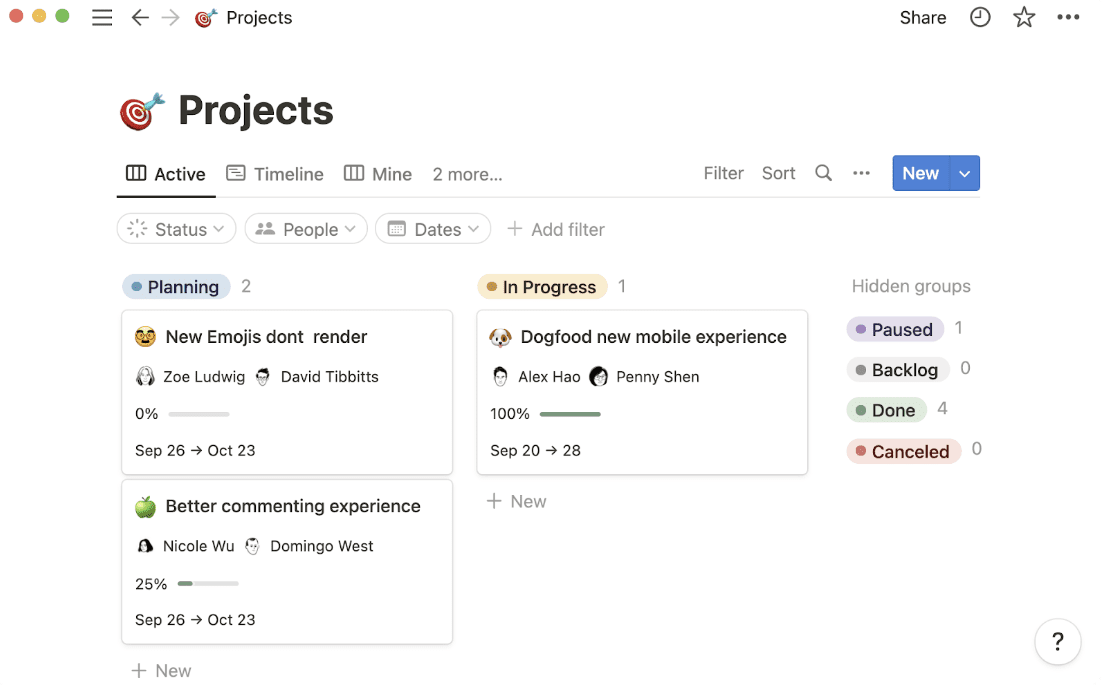
Task: Click the 25% progress bar on Better commenting card
Action: pos(207,583)
